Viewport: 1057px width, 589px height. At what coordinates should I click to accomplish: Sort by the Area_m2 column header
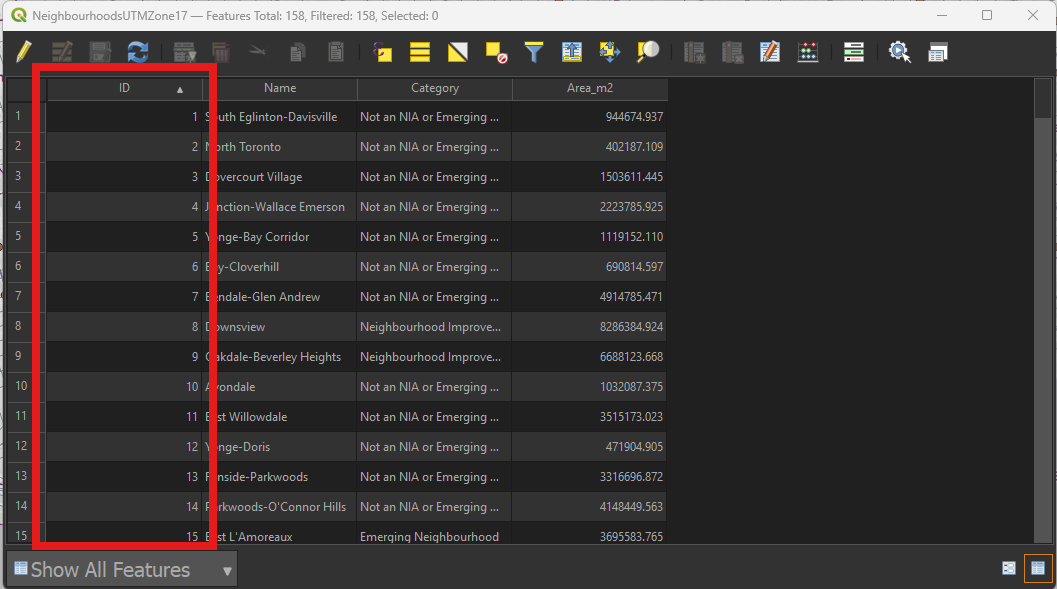(x=590, y=88)
